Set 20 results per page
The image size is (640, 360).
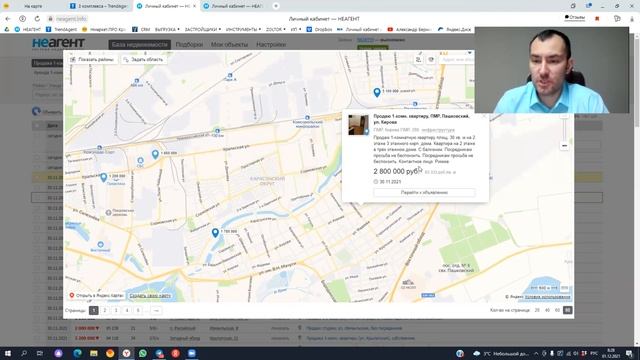coord(537,311)
